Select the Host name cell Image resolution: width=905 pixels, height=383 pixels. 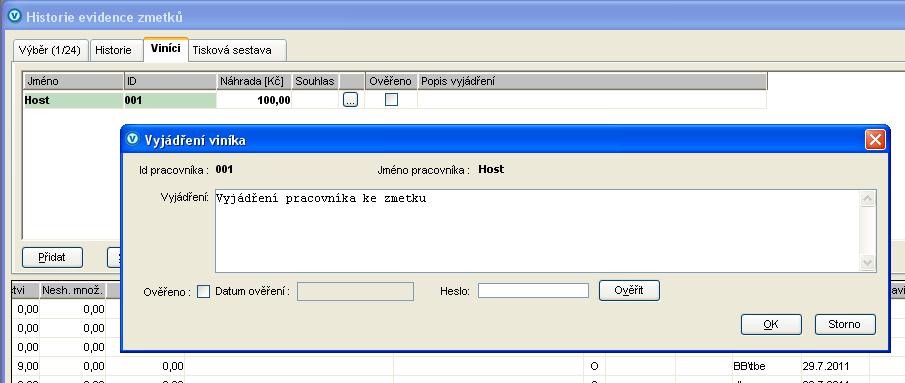[x=73, y=100]
